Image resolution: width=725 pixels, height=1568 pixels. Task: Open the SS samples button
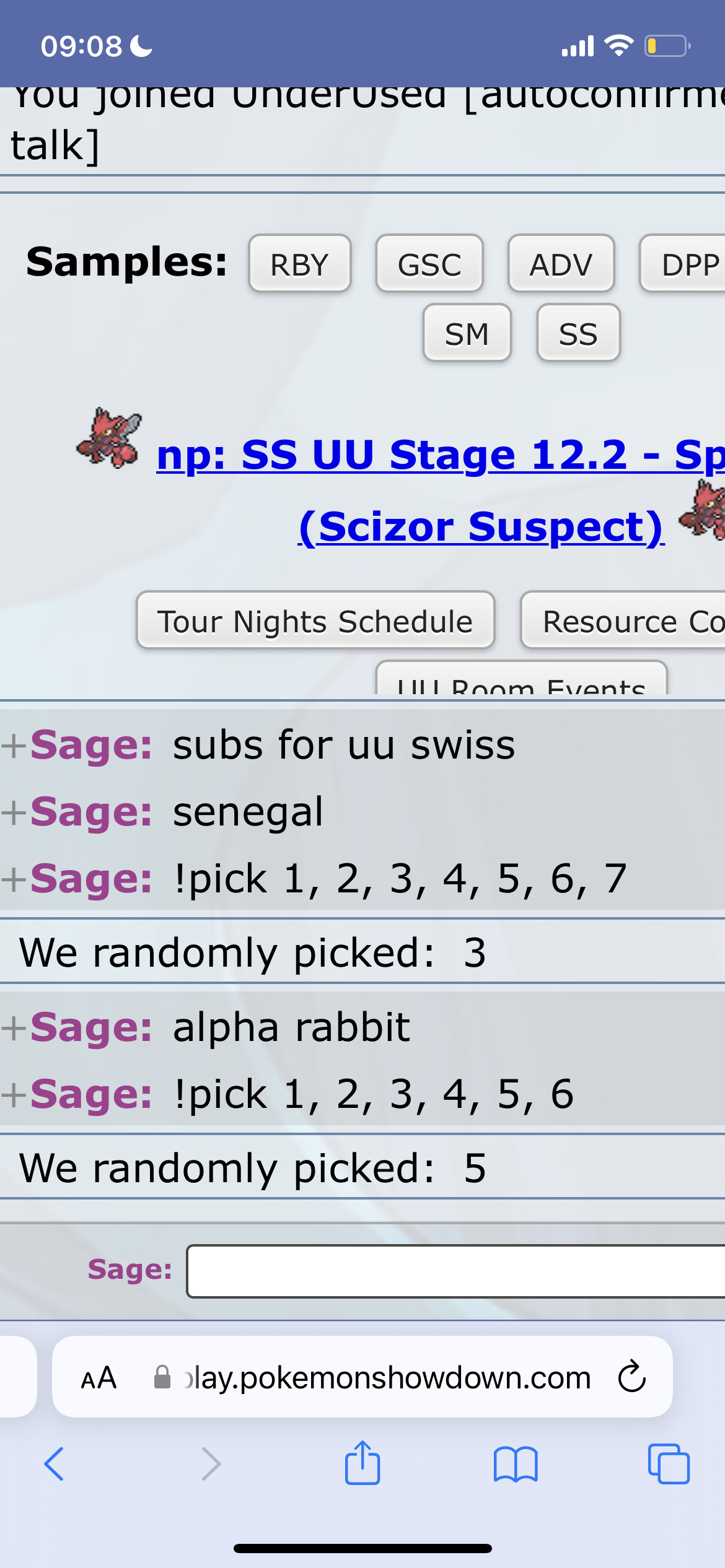pos(579,333)
